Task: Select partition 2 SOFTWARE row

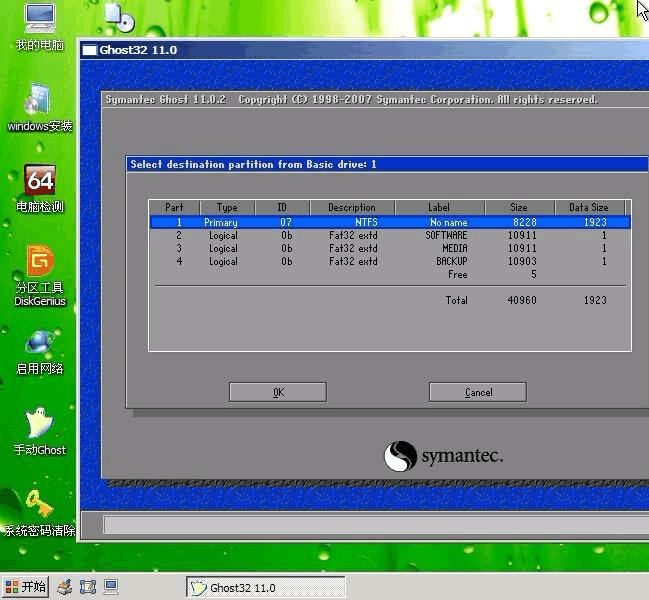Action: (390, 235)
